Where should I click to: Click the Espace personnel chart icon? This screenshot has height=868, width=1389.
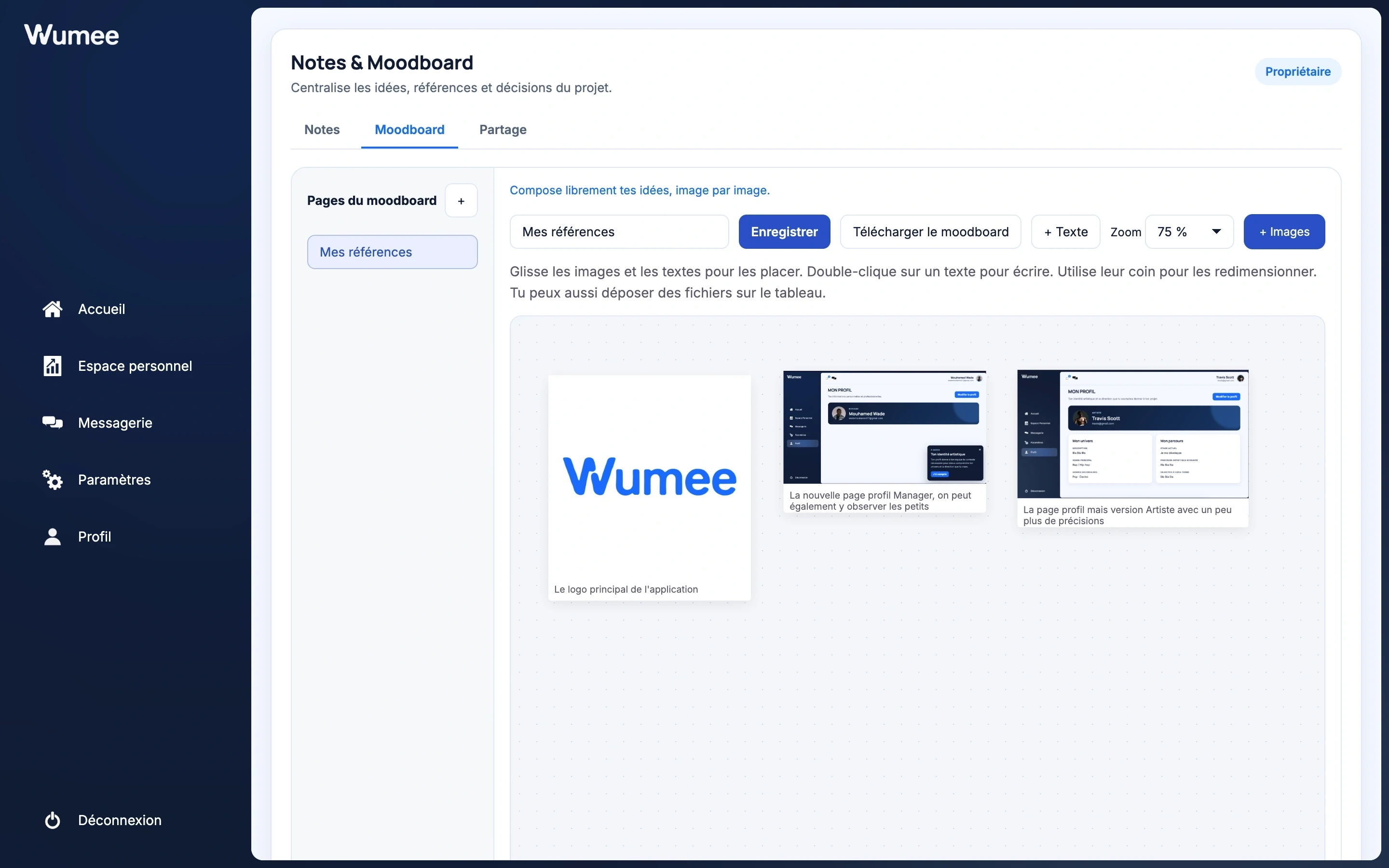52,366
